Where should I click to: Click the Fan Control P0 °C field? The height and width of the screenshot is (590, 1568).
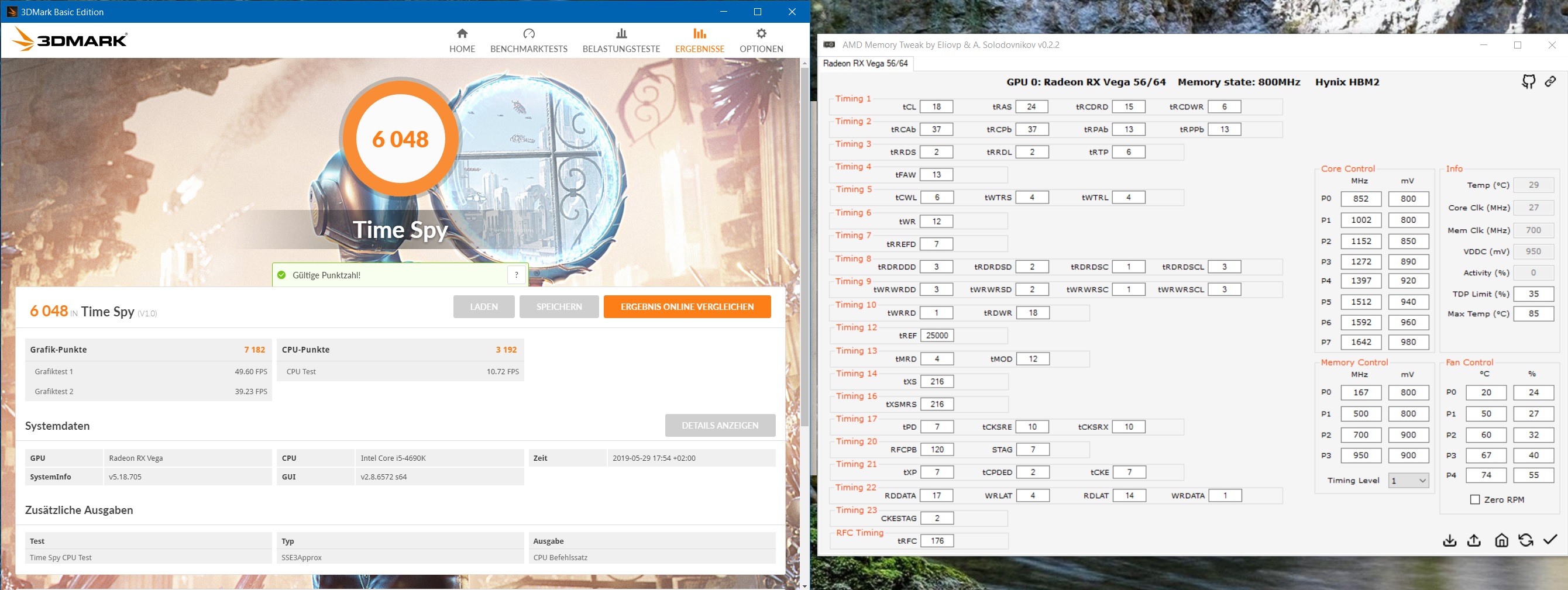(1486, 392)
